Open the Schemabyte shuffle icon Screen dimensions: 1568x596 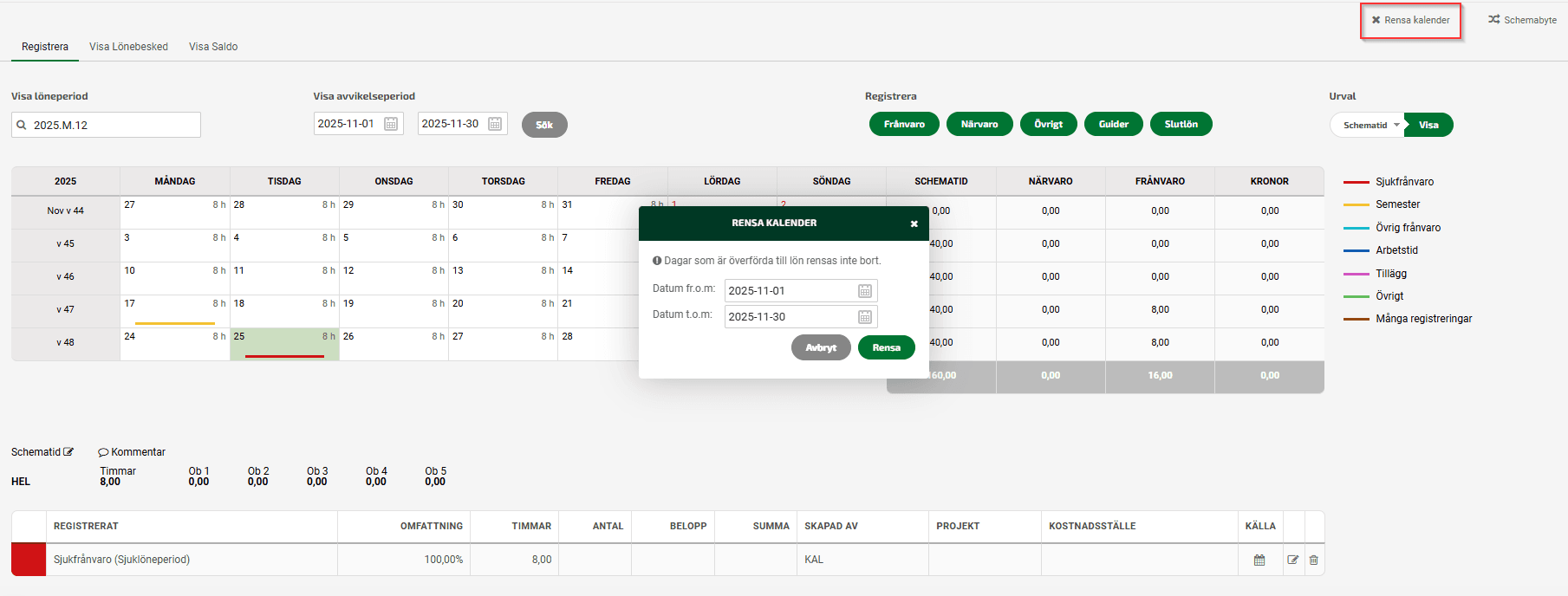[x=1493, y=19]
